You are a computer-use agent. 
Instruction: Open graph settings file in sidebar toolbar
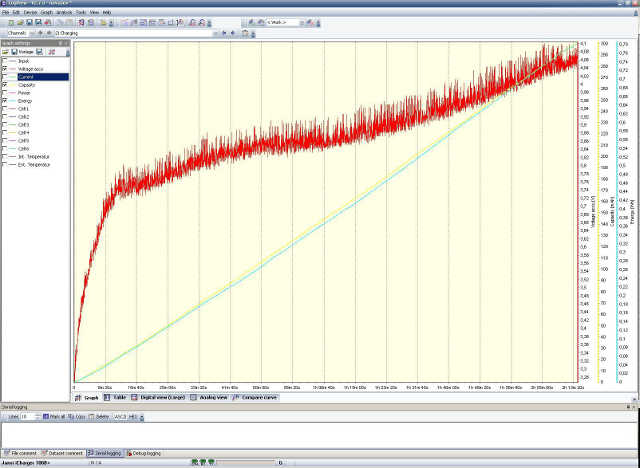click(5, 52)
